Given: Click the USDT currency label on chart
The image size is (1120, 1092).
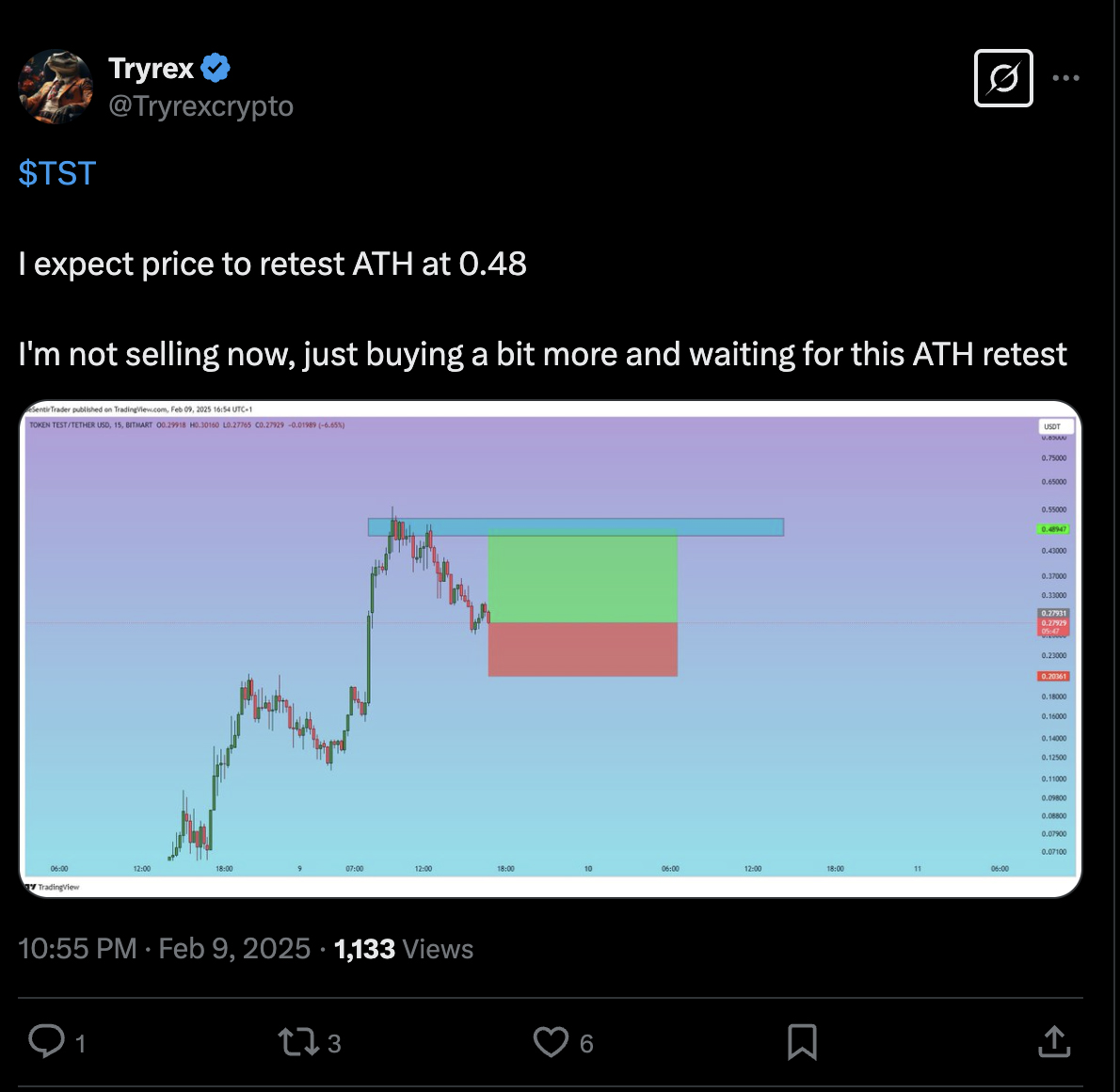Looking at the screenshot, I should click(1052, 426).
